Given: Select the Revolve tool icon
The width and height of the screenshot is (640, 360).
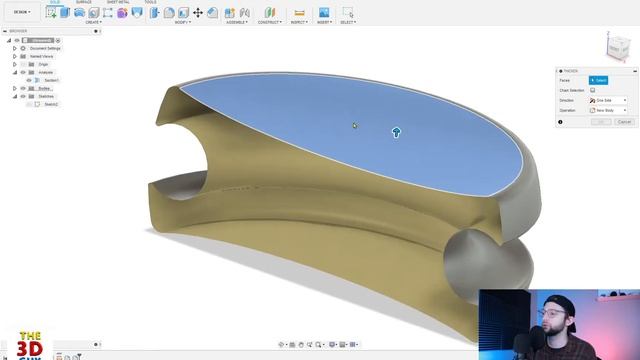Looking at the screenshot, I should tap(79, 13).
